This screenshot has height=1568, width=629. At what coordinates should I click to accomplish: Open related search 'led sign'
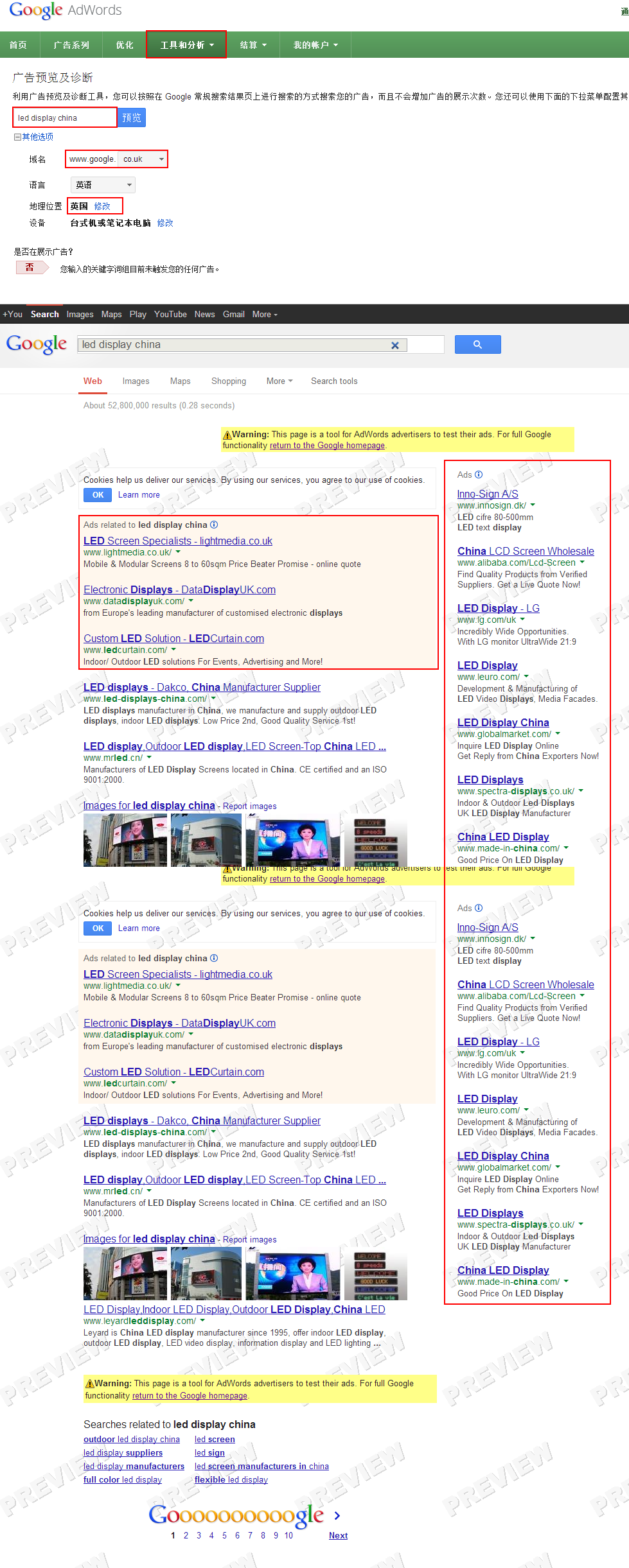tap(209, 1452)
